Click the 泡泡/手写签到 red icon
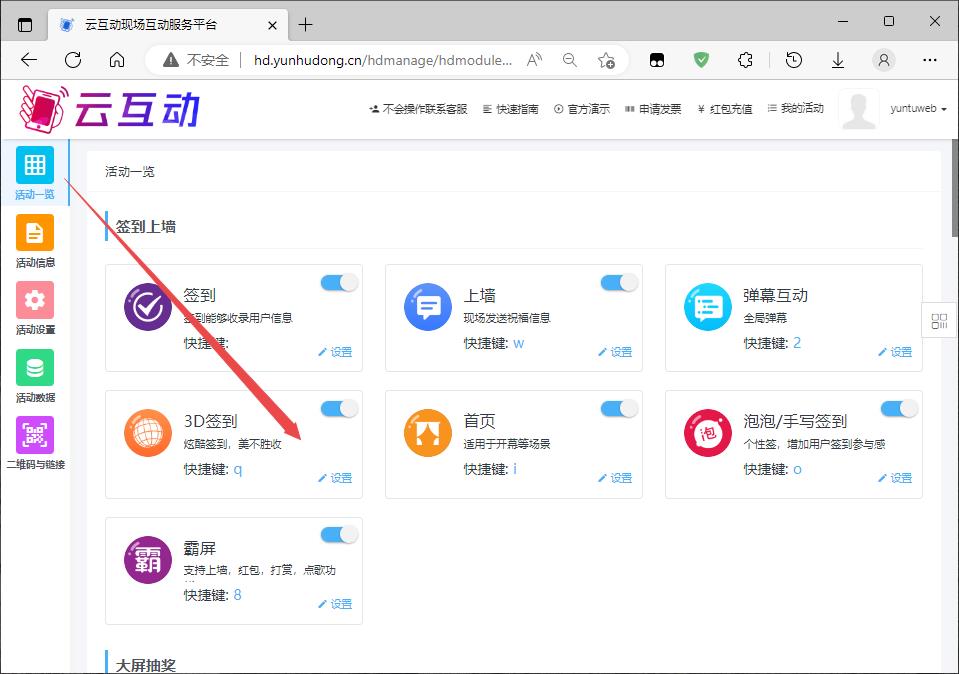The height and width of the screenshot is (674, 959). (708, 433)
